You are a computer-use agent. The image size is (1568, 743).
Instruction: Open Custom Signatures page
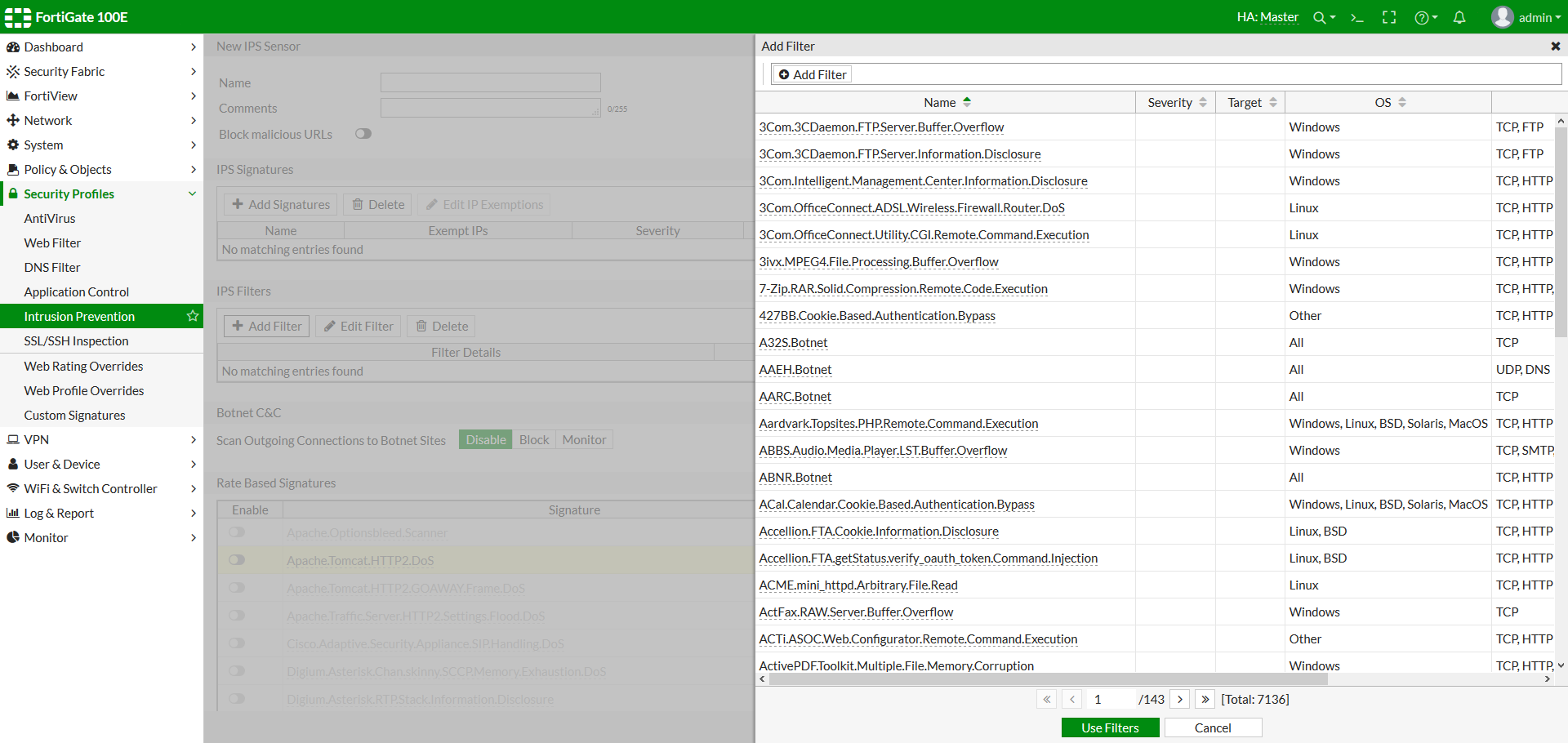75,416
